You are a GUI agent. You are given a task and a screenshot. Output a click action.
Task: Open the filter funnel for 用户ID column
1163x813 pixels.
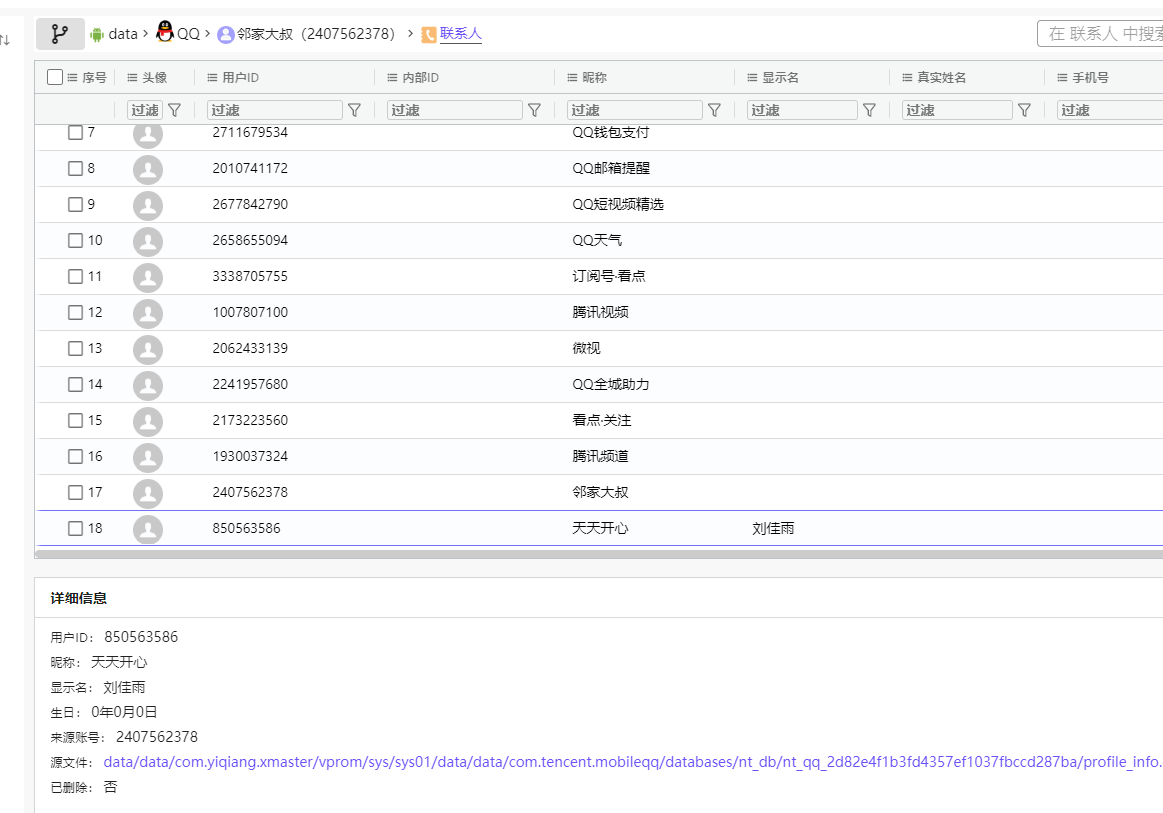tap(355, 110)
